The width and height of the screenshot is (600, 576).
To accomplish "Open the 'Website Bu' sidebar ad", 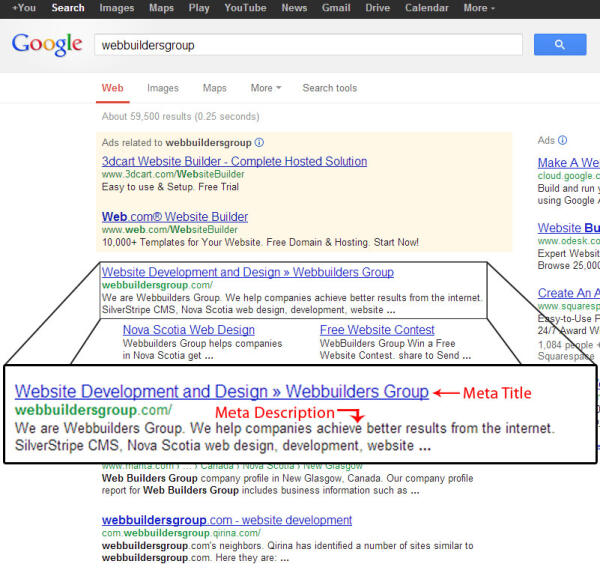I will 568,228.
